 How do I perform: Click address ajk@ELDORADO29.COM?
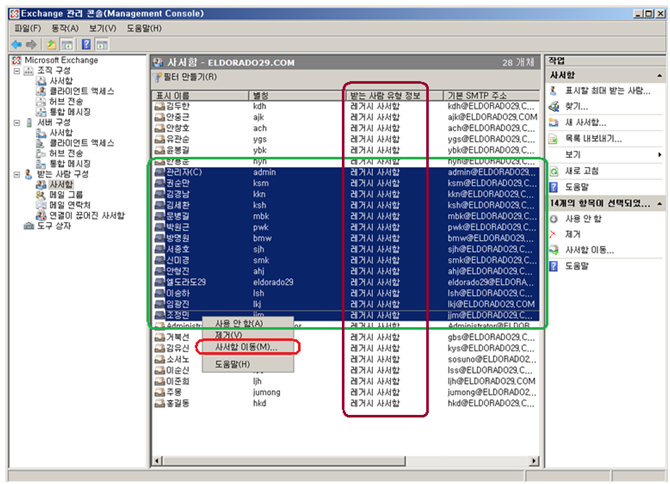click(x=492, y=117)
